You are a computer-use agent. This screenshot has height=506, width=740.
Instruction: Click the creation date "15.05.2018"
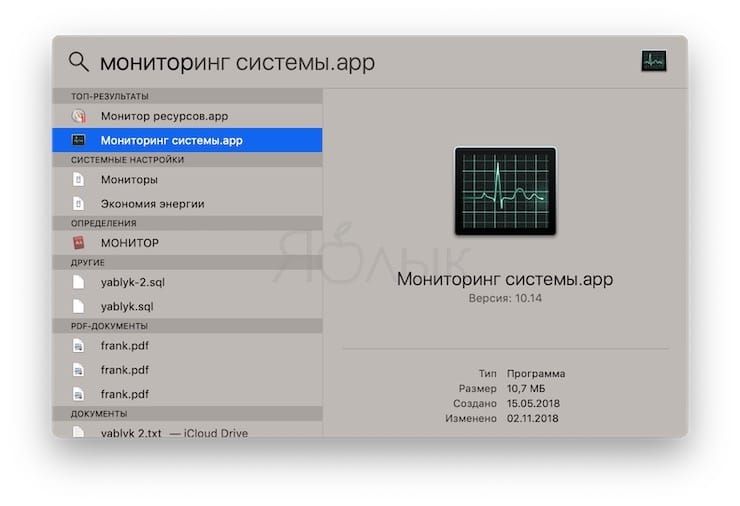(533, 404)
